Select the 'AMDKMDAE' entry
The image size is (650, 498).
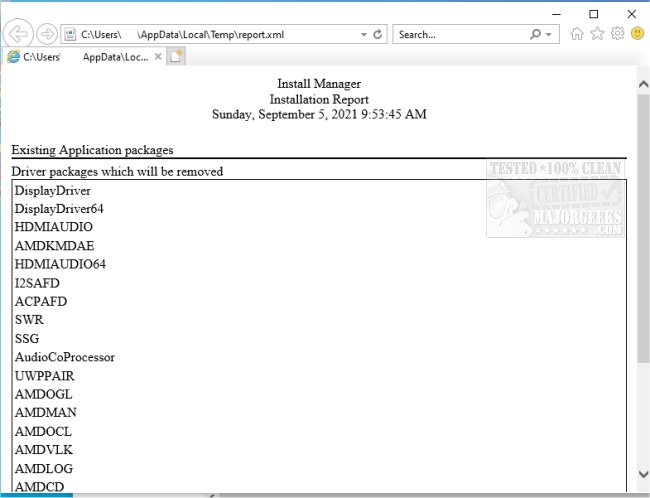54,246
